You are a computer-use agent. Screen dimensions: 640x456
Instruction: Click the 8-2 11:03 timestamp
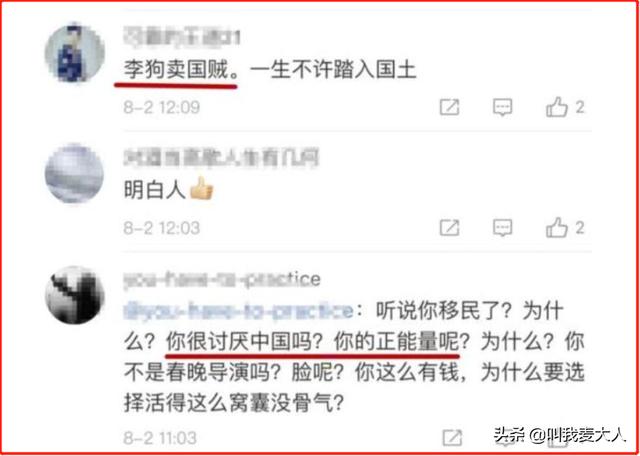tap(160, 438)
